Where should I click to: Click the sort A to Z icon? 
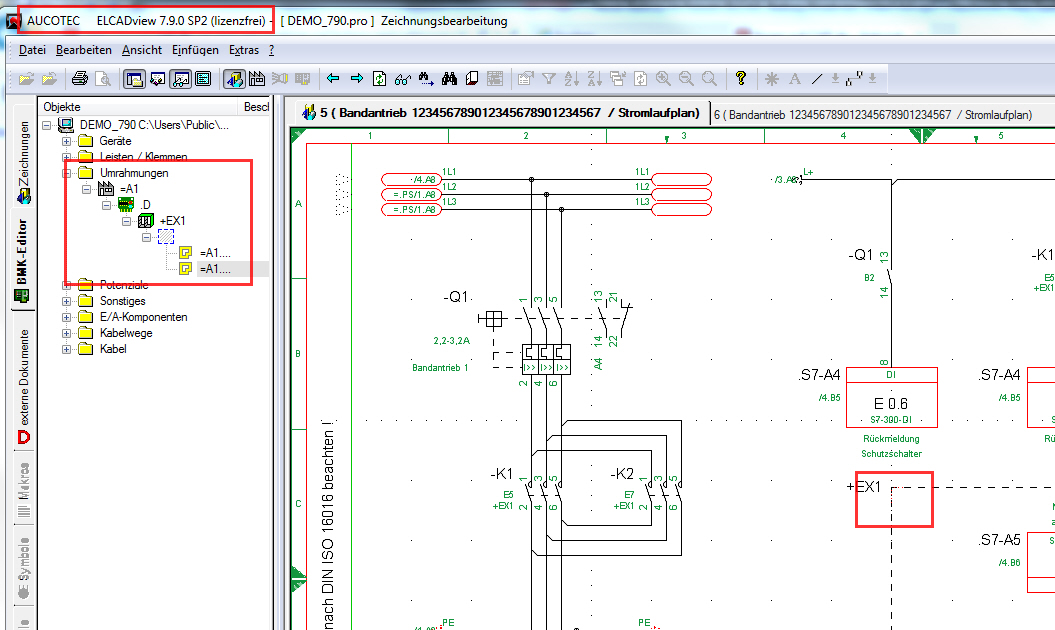572,79
